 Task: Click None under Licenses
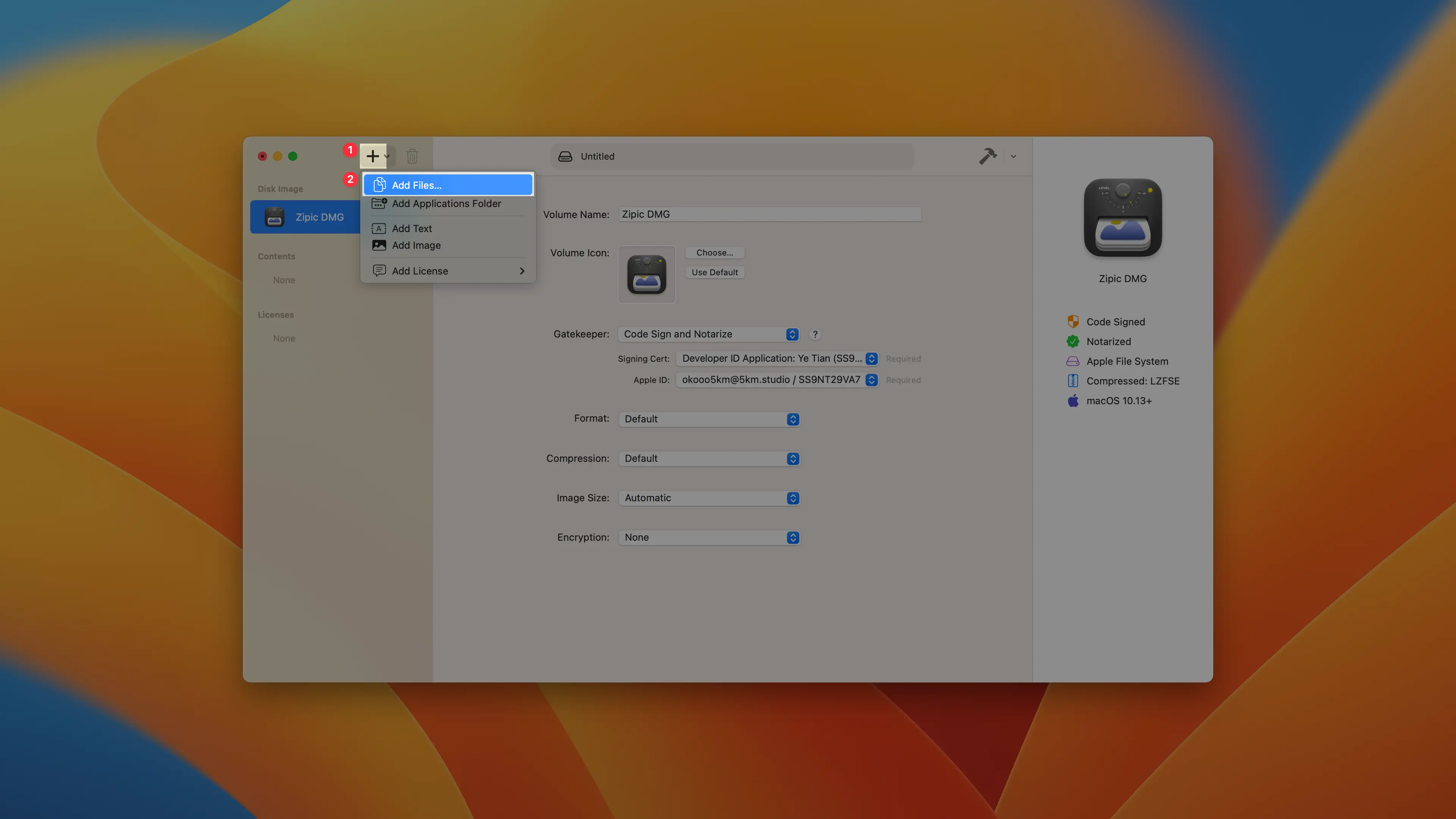[x=284, y=339]
